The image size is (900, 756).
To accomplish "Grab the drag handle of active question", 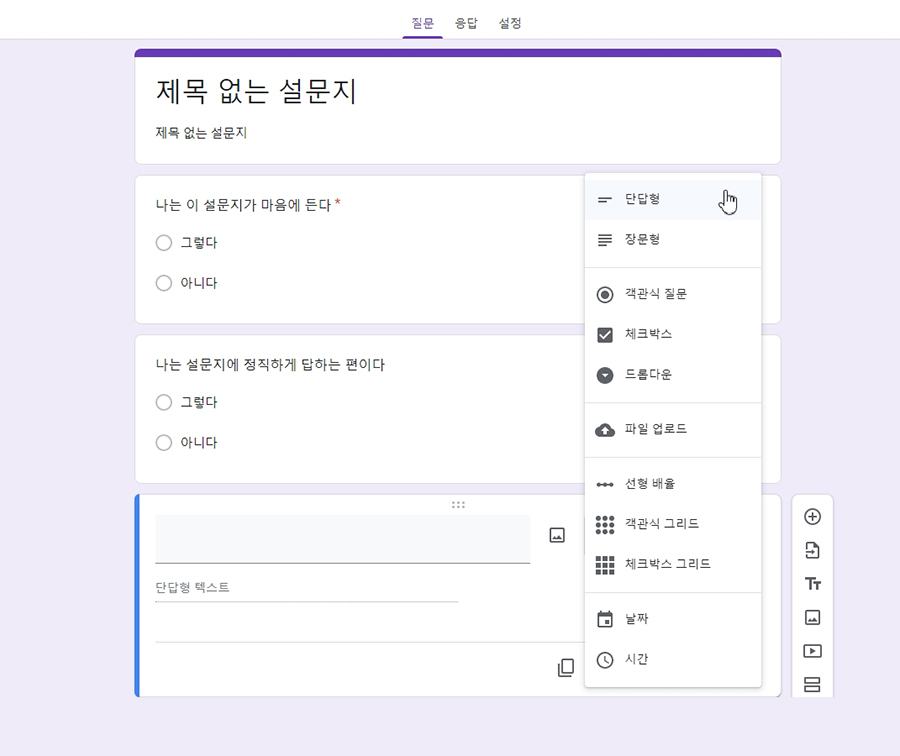I will pos(458,505).
